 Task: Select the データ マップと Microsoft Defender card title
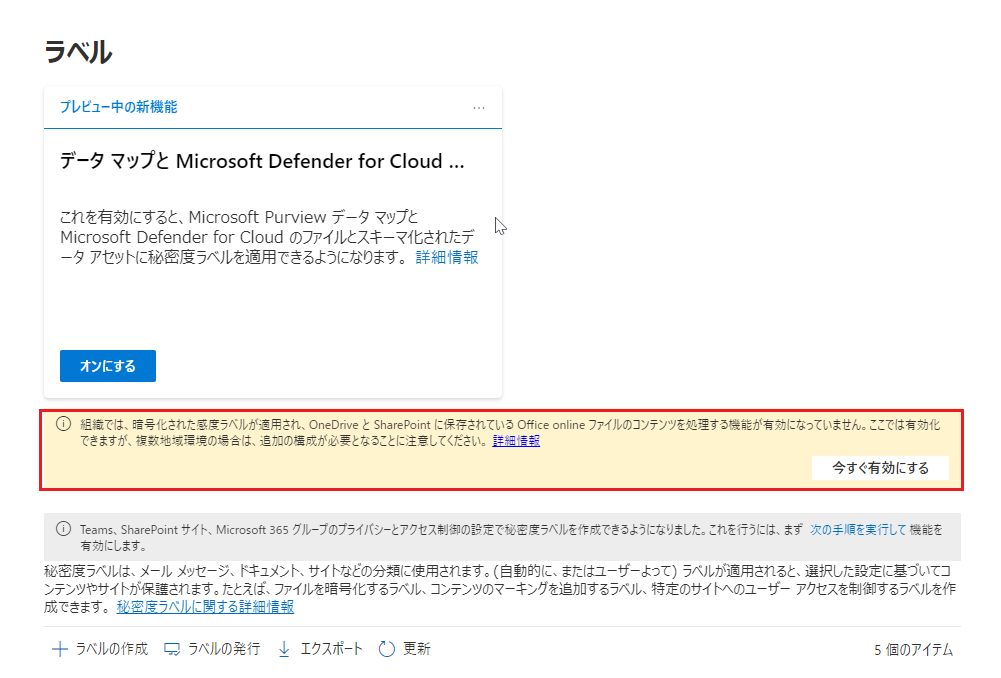tap(262, 162)
